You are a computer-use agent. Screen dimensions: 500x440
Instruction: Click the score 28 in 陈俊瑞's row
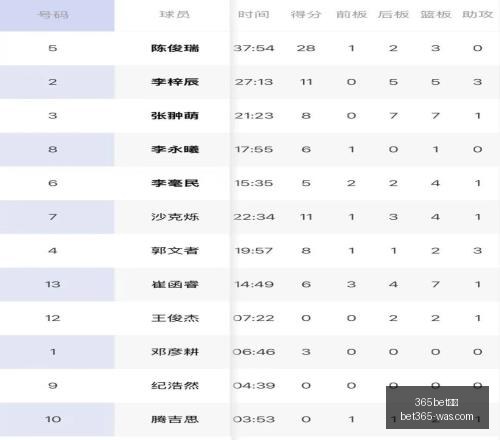306,48
